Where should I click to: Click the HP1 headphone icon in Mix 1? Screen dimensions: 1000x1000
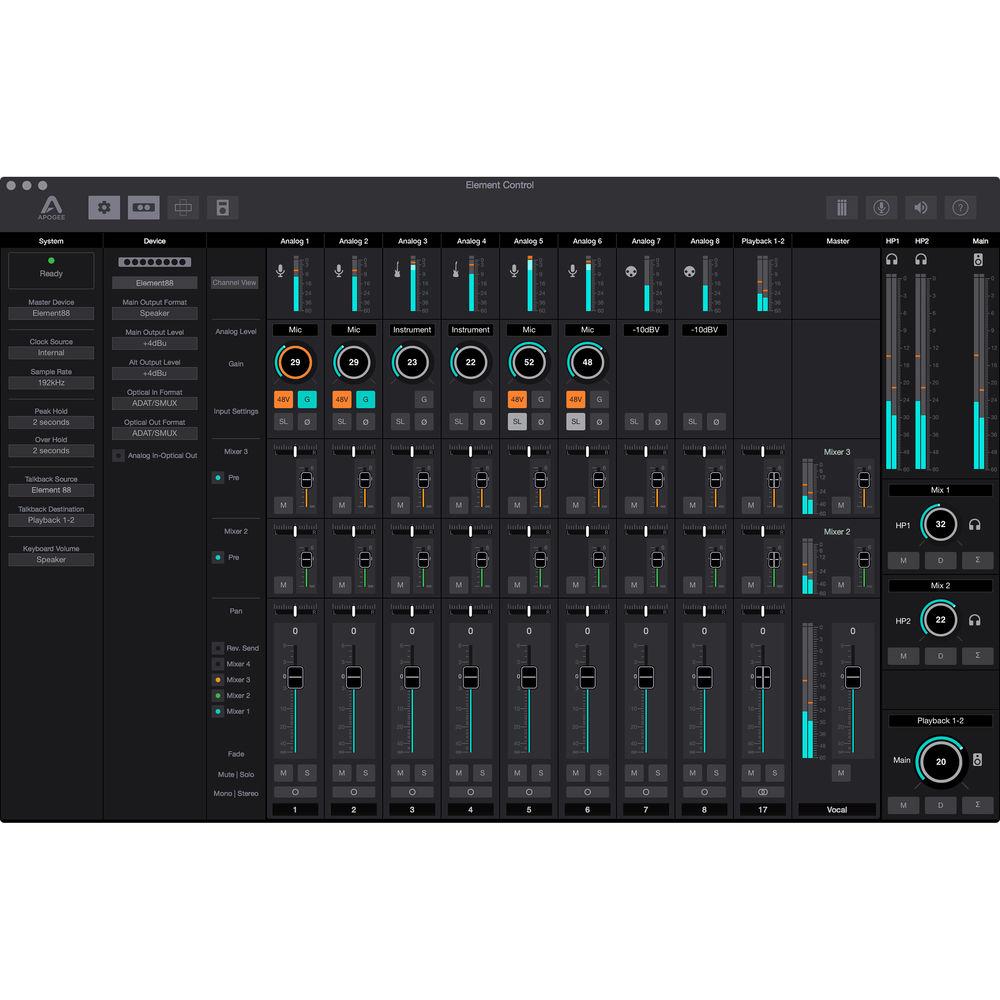coord(975,524)
